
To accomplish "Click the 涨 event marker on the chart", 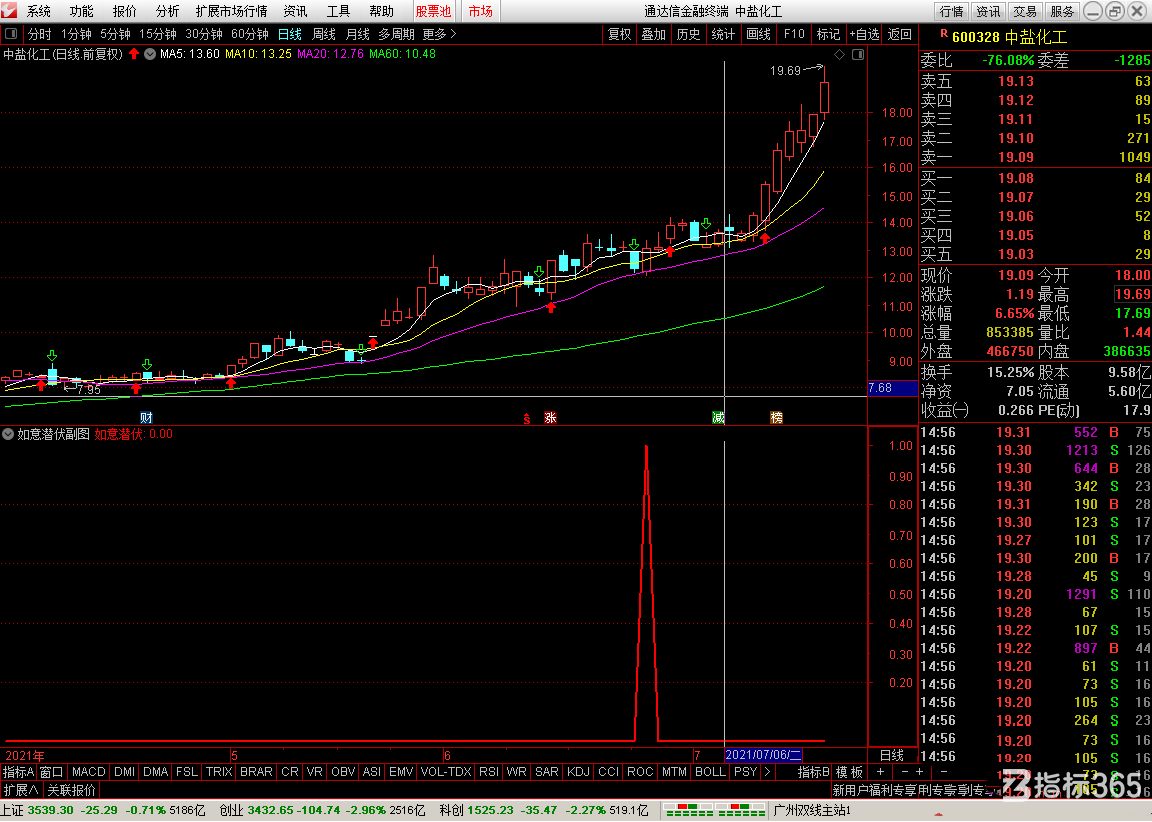I will click(x=550, y=418).
